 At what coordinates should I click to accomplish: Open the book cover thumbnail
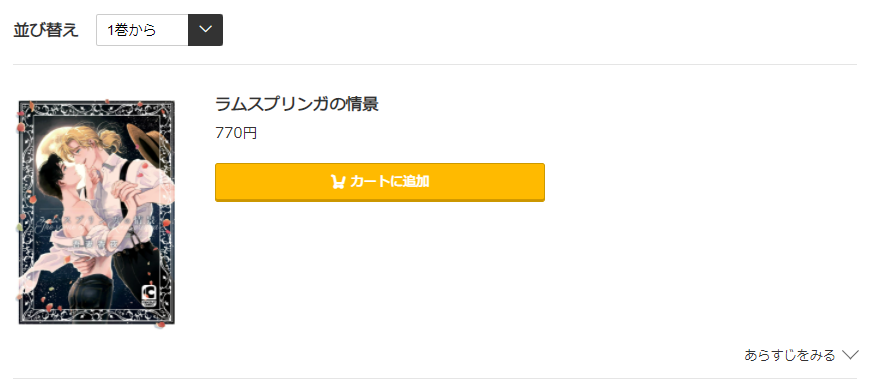[x=96, y=213]
